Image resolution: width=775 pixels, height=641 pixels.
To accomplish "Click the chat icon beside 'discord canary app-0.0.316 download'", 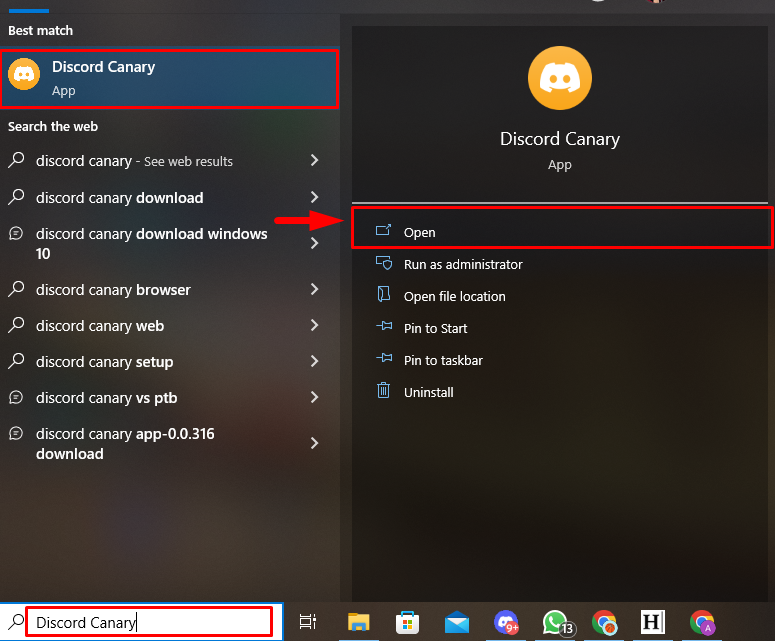I will pyautogui.click(x=16, y=433).
